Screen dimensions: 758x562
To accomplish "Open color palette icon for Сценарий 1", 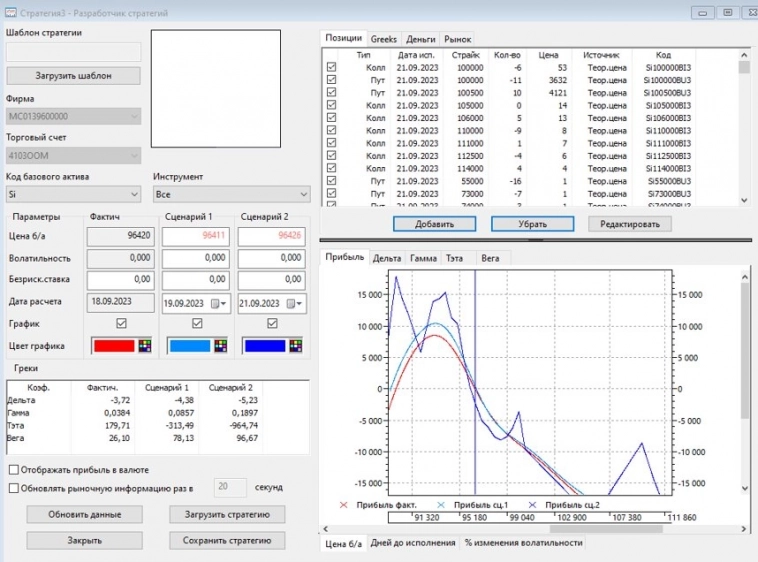I will click(220, 346).
